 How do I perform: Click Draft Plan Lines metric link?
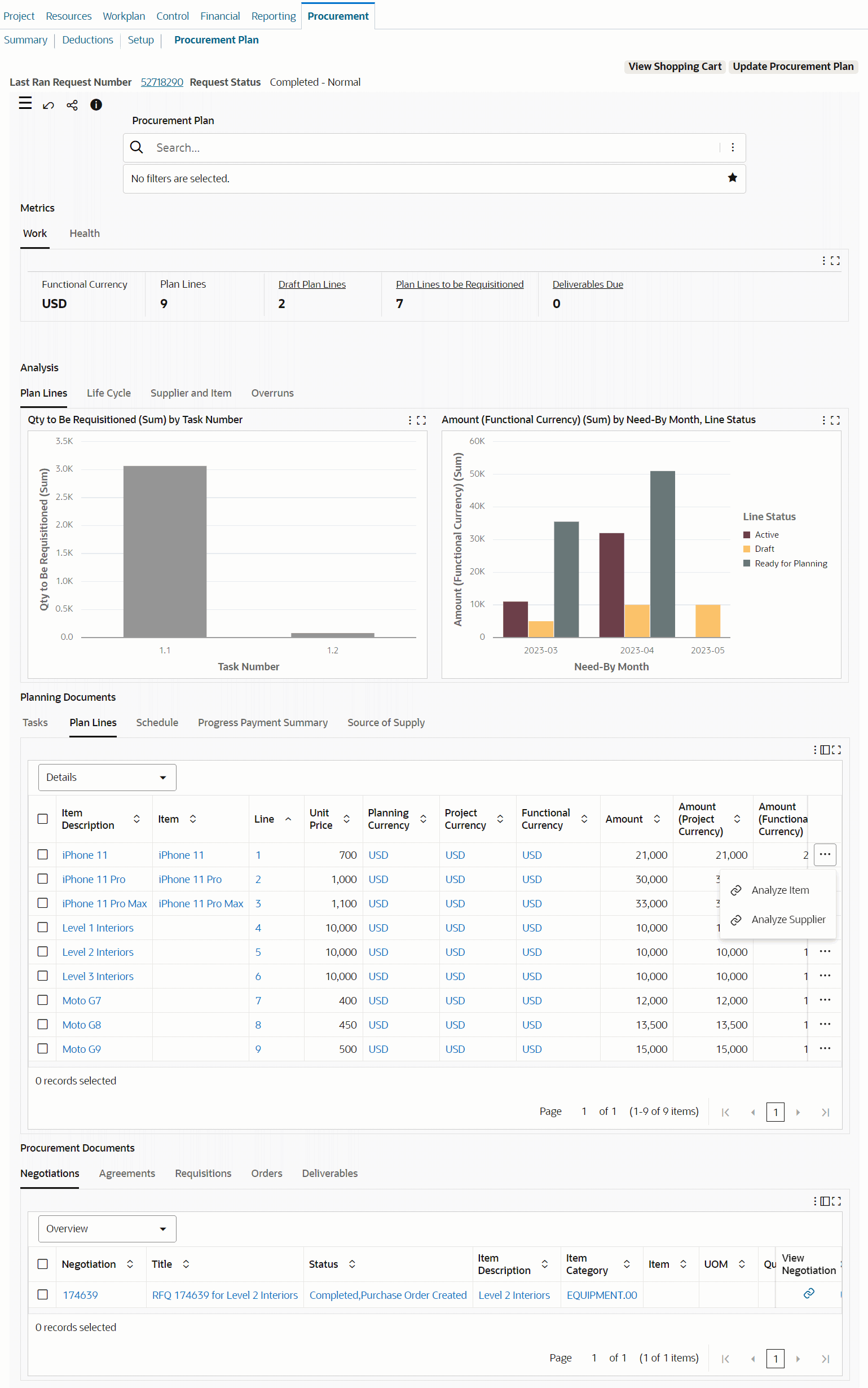312,284
